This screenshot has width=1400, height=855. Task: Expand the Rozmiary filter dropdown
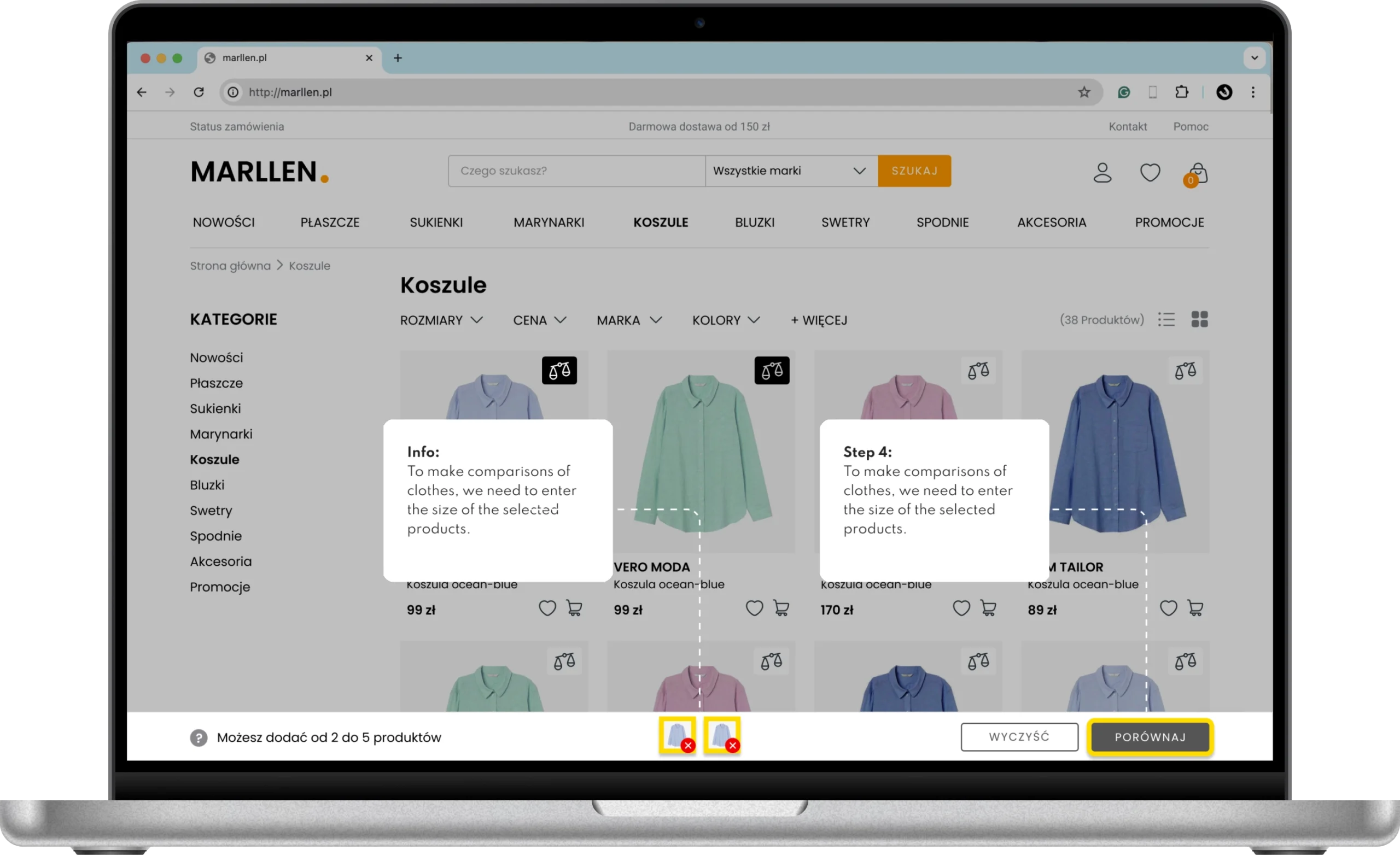441,320
